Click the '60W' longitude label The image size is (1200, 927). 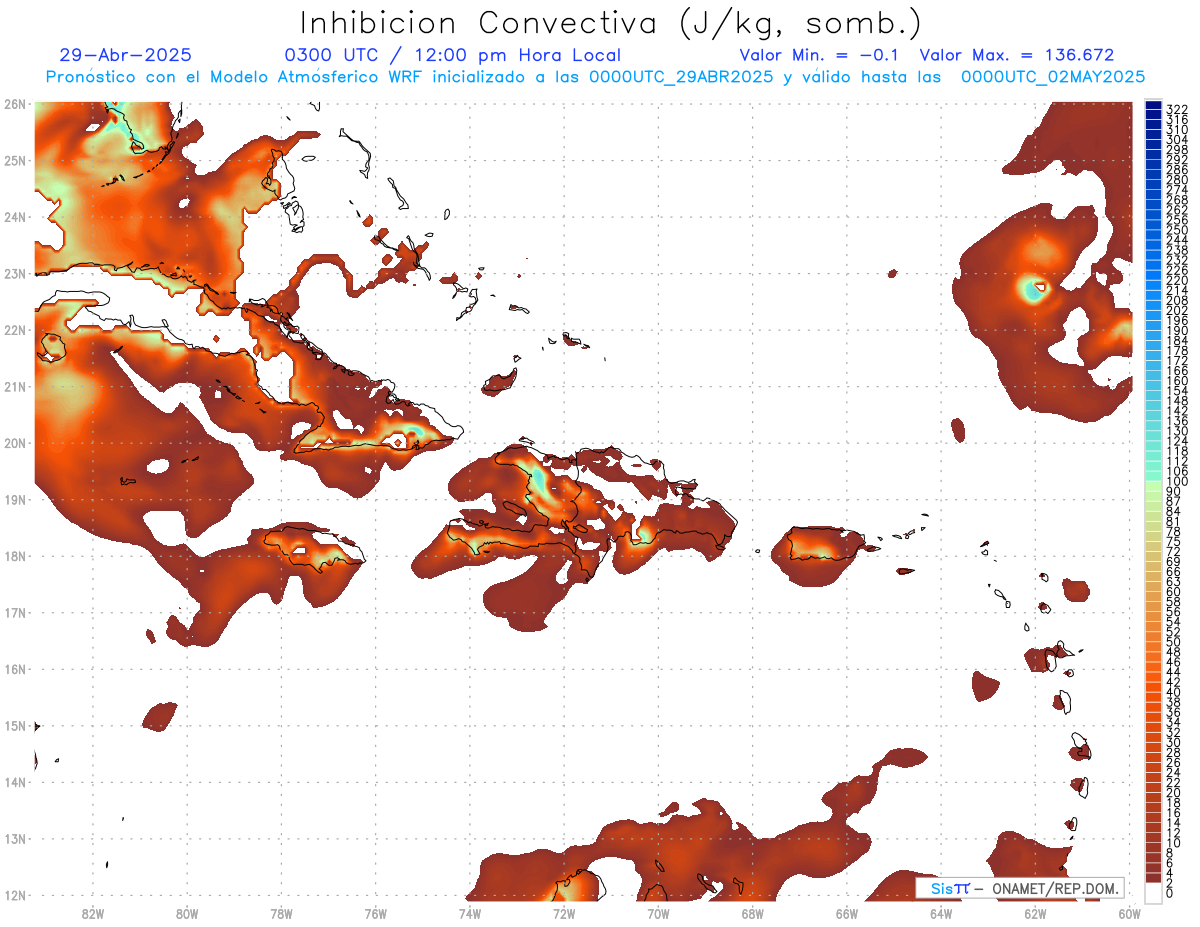1130,913
